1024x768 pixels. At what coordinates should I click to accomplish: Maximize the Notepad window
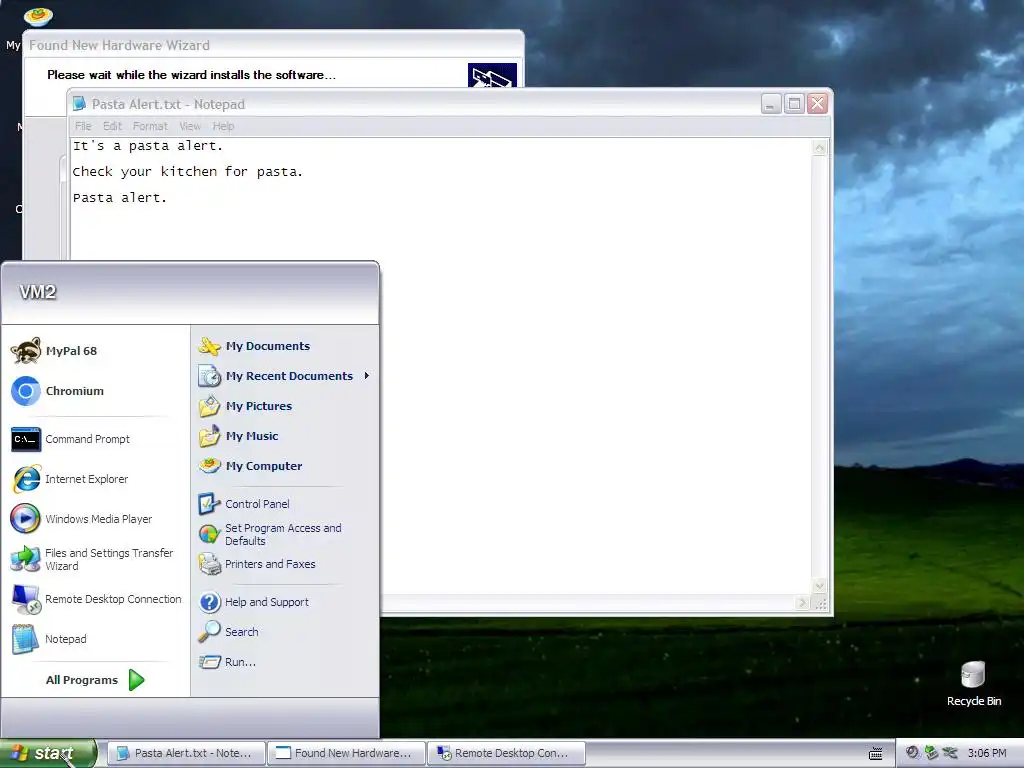(x=794, y=104)
